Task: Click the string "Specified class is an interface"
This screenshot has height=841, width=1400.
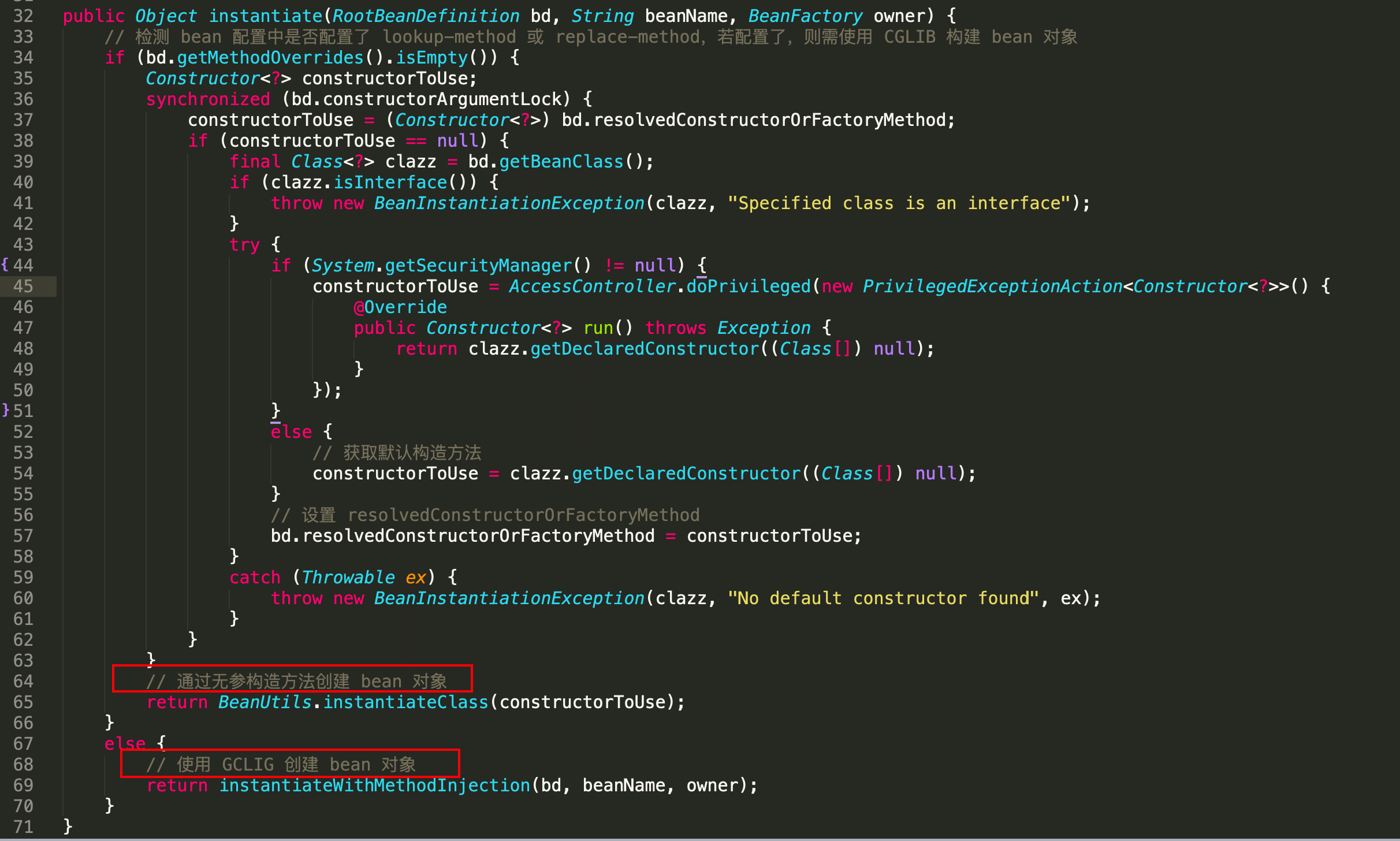Action: click(x=900, y=203)
